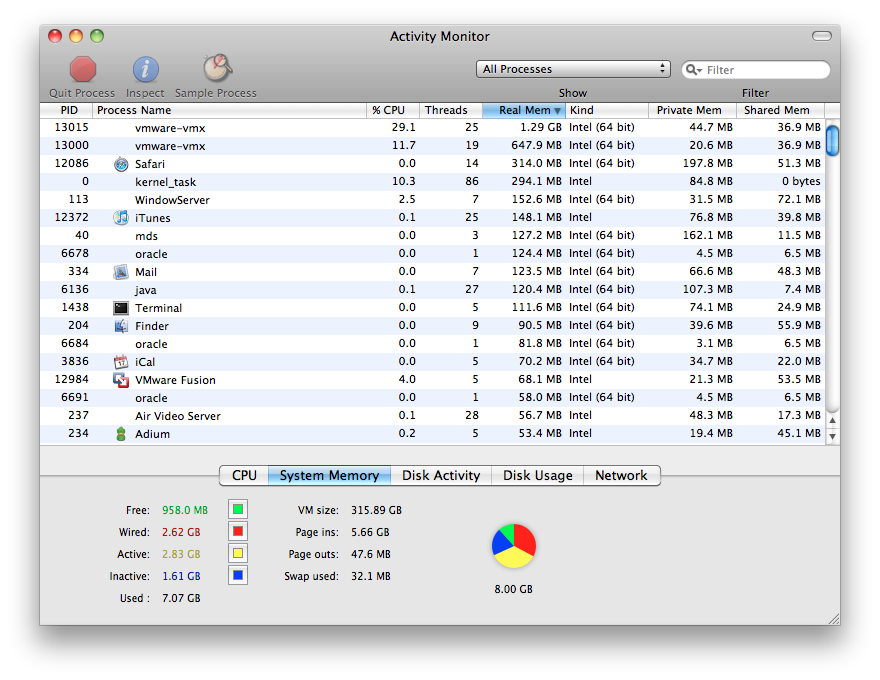Select the java process row

click(433, 290)
